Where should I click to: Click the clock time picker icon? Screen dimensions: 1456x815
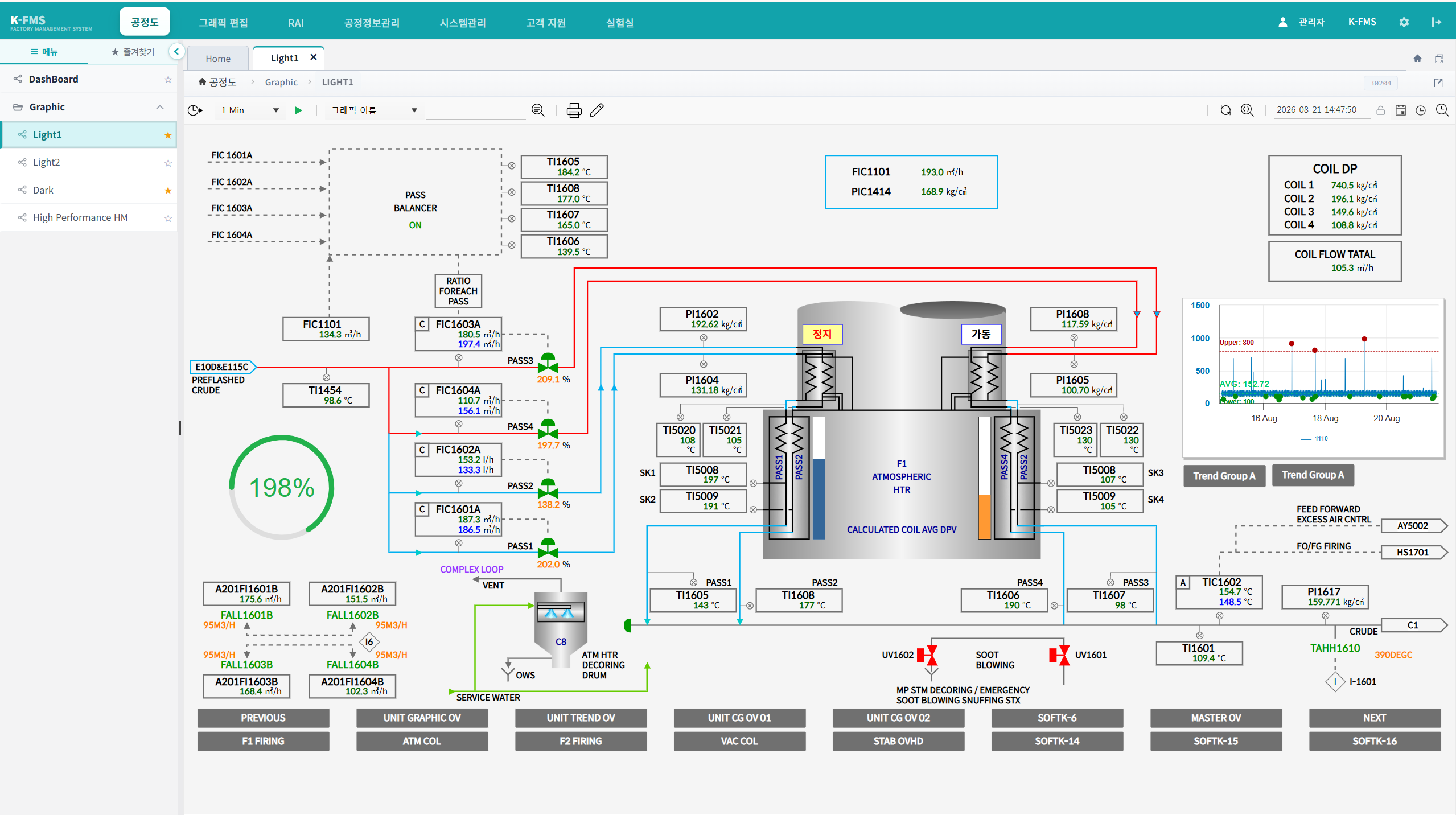[1421, 110]
